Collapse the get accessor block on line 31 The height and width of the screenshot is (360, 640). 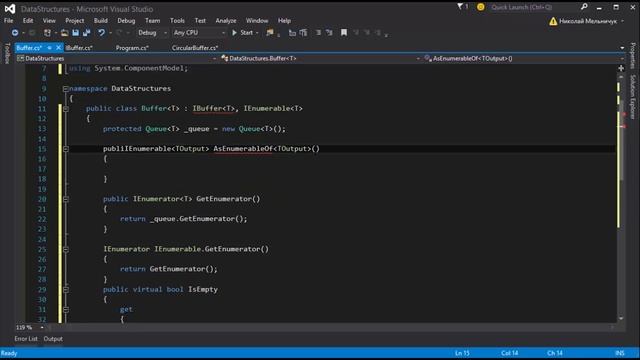click(66, 310)
